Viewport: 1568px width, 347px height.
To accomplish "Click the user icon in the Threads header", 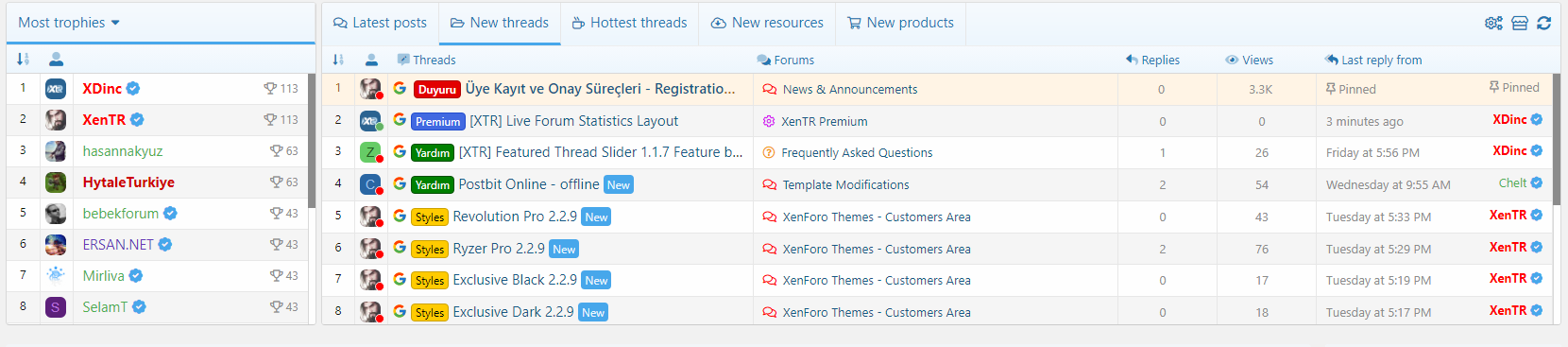I will click(371, 60).
